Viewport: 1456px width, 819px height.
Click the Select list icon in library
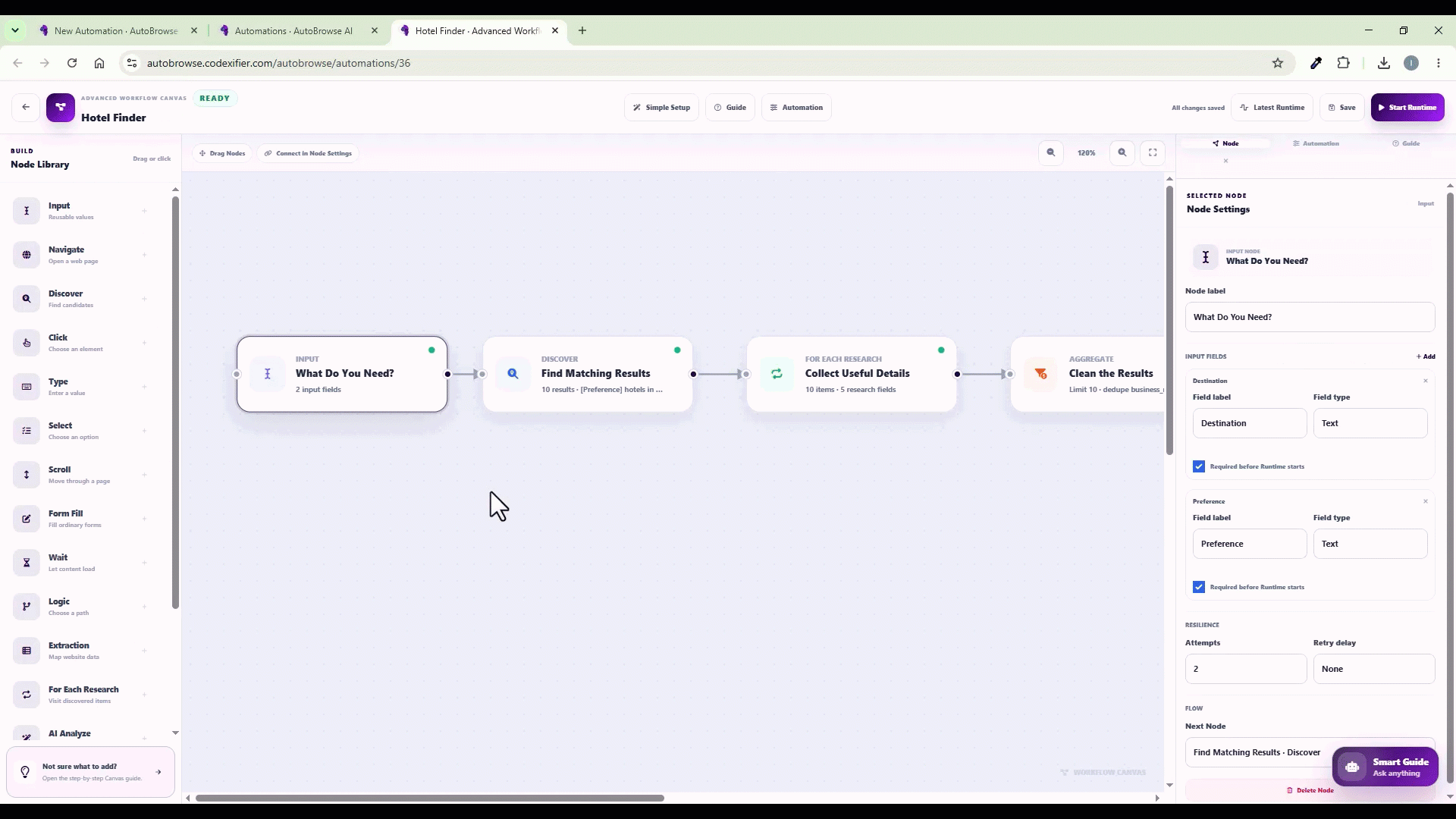(27, 431)
